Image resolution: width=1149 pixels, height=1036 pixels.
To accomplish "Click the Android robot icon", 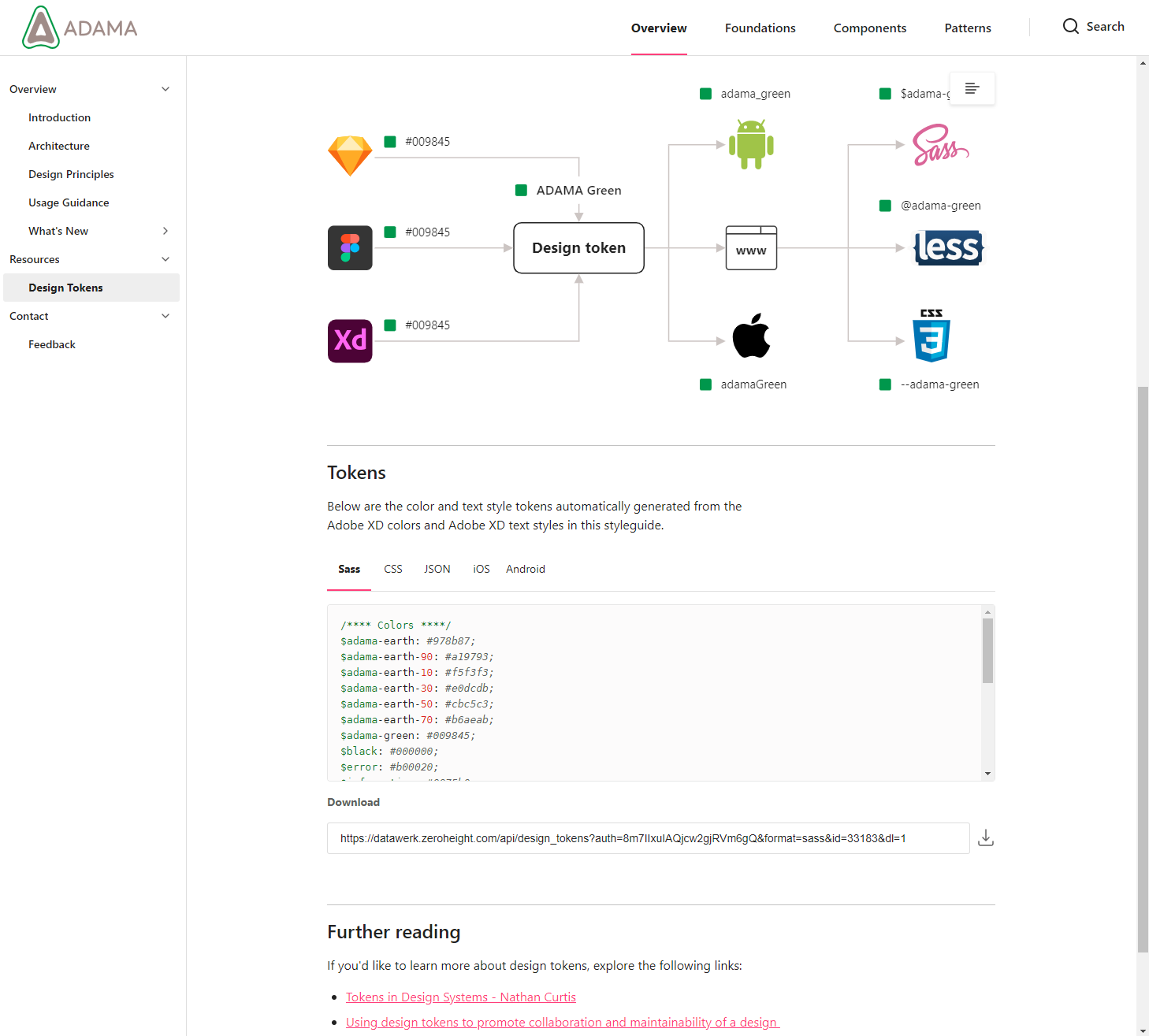I will tap(751, 144).
